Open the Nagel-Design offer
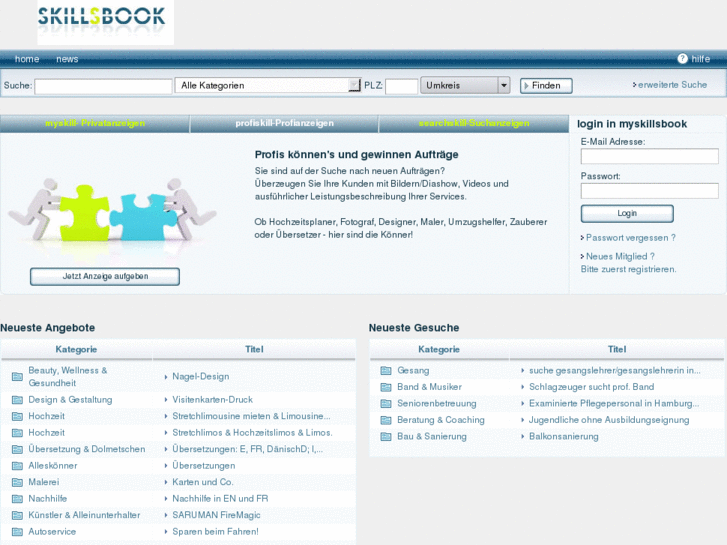This screenshot has height=545, width=727. [x=201, y=377]
